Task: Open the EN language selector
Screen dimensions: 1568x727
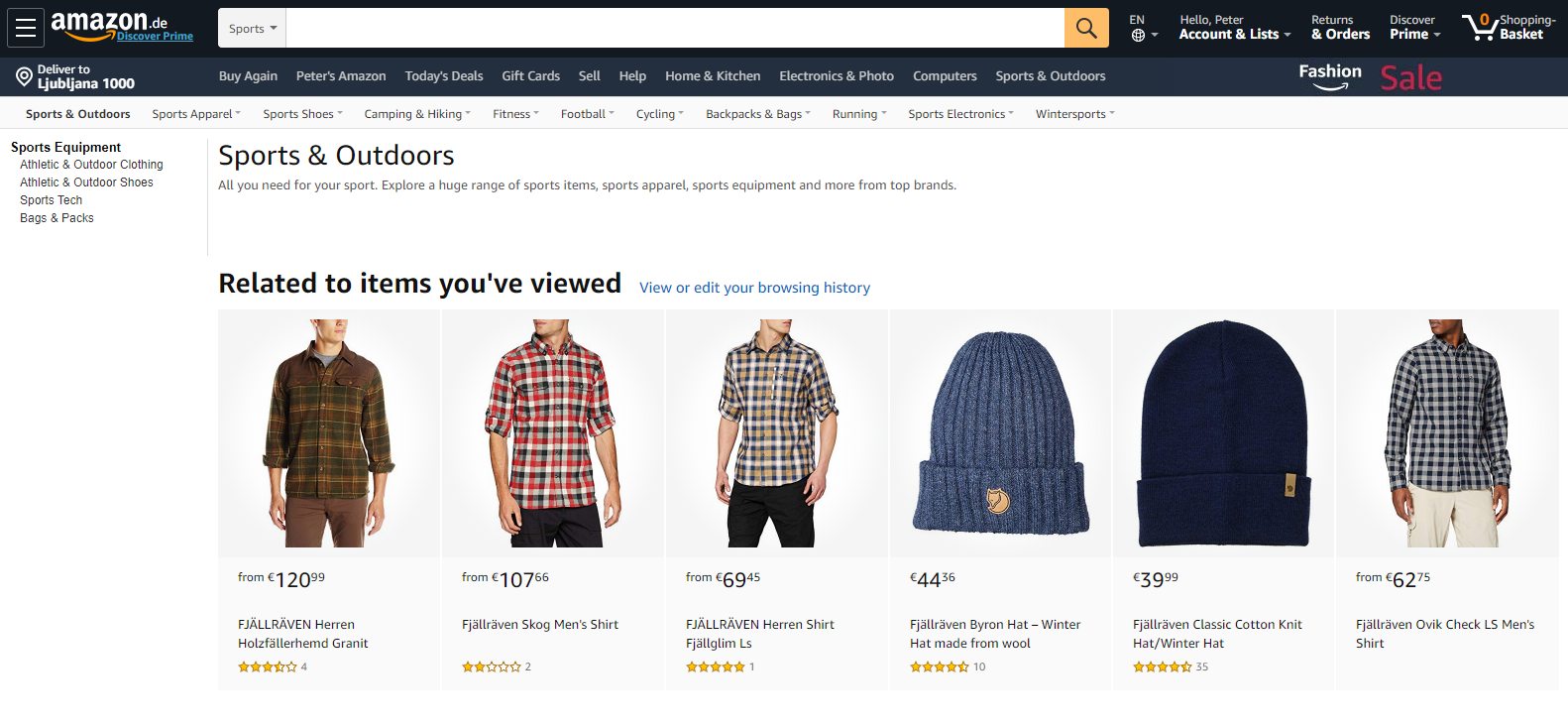Action: pyautogui.click(x=1144, y=28)
